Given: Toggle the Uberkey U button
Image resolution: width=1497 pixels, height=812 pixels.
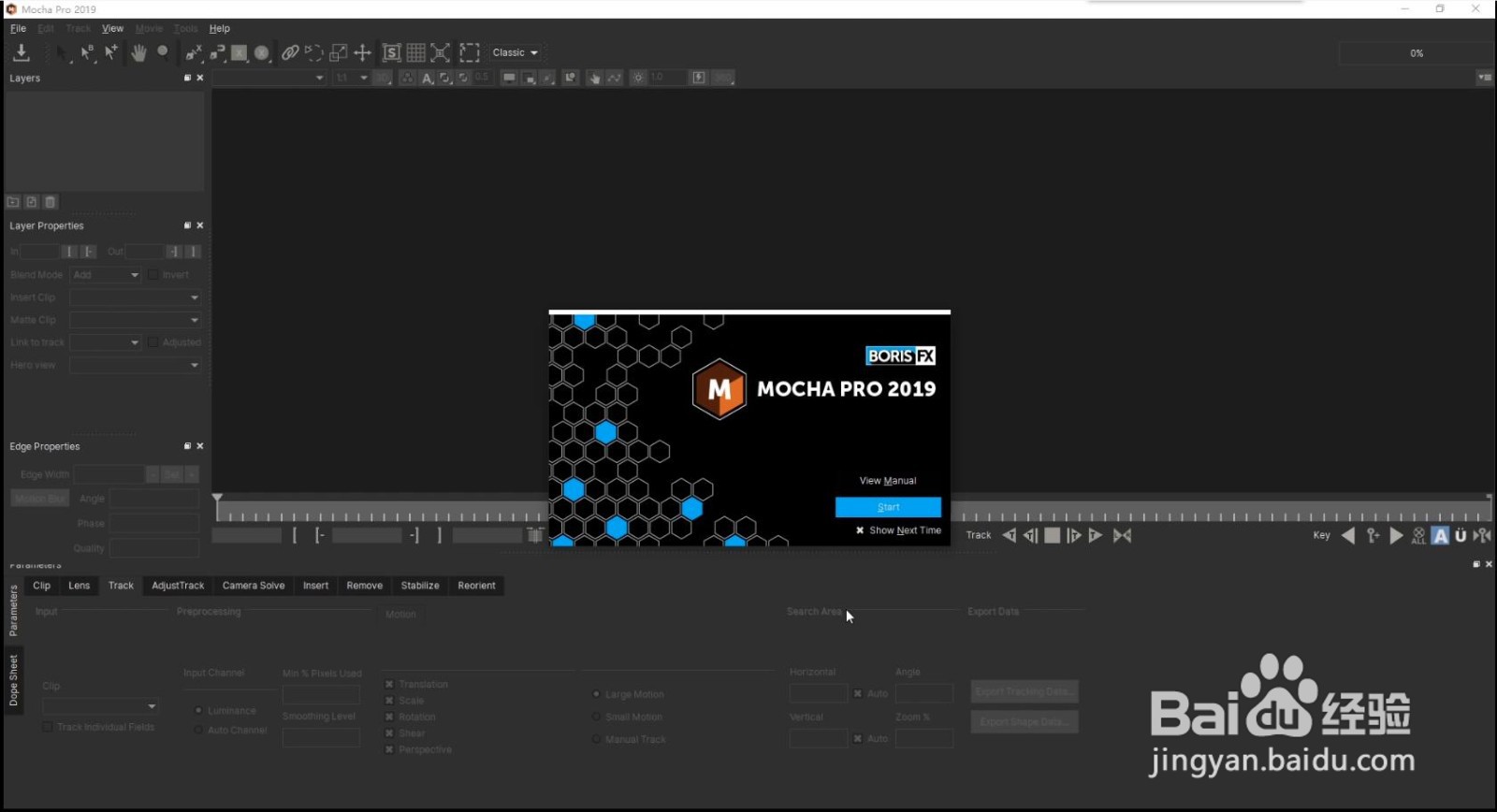Looking at the screenshot, I should [1461, 535].
